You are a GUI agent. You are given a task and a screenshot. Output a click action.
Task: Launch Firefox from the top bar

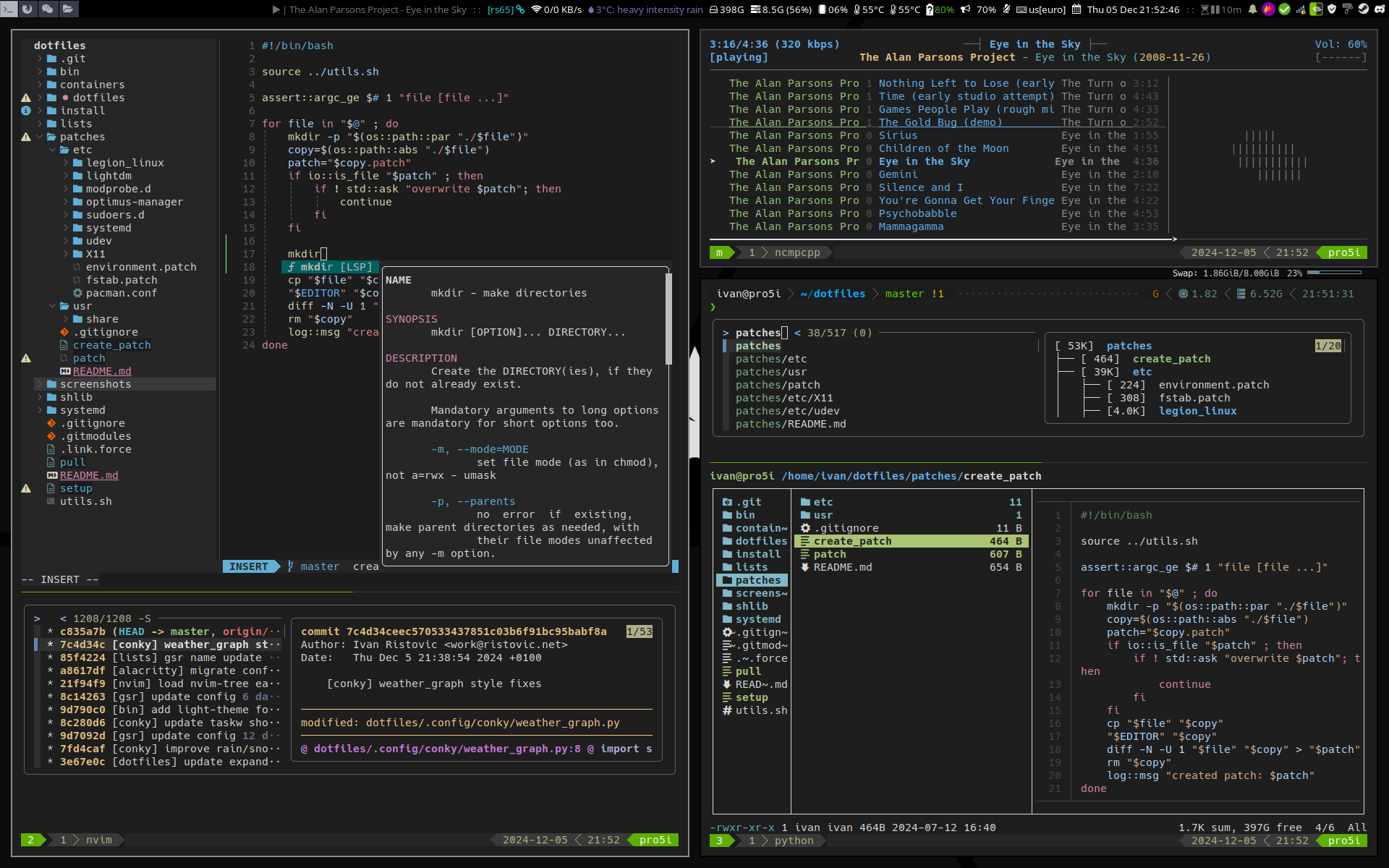point(27,9)
